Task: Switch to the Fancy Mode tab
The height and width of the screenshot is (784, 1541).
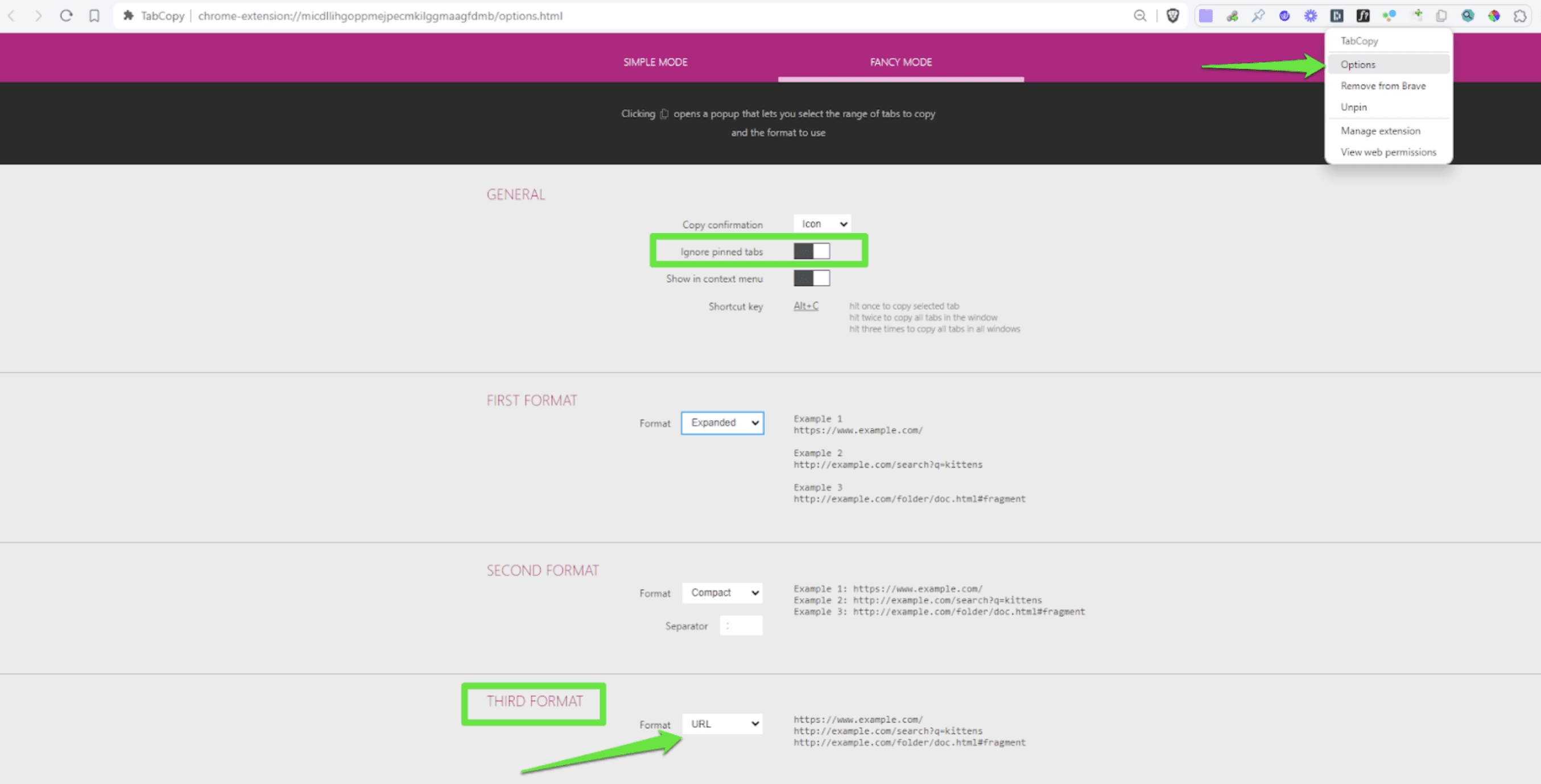Action: click(901, 62)
